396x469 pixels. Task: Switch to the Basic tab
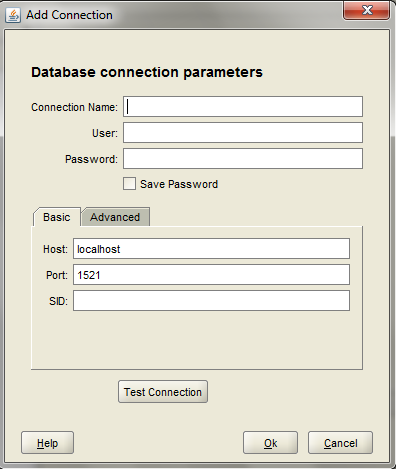tap(56, 217)
